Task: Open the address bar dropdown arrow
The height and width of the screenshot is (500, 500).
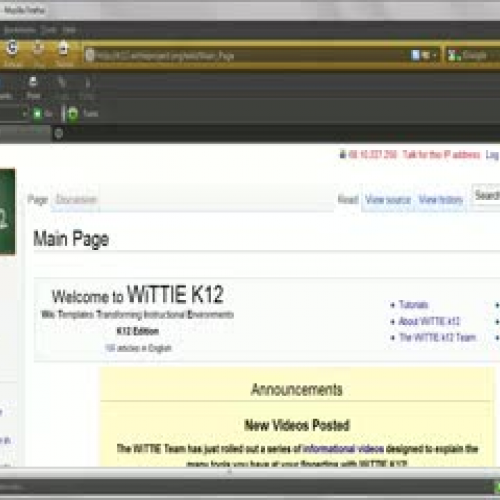Action: (x=435, y=55)
